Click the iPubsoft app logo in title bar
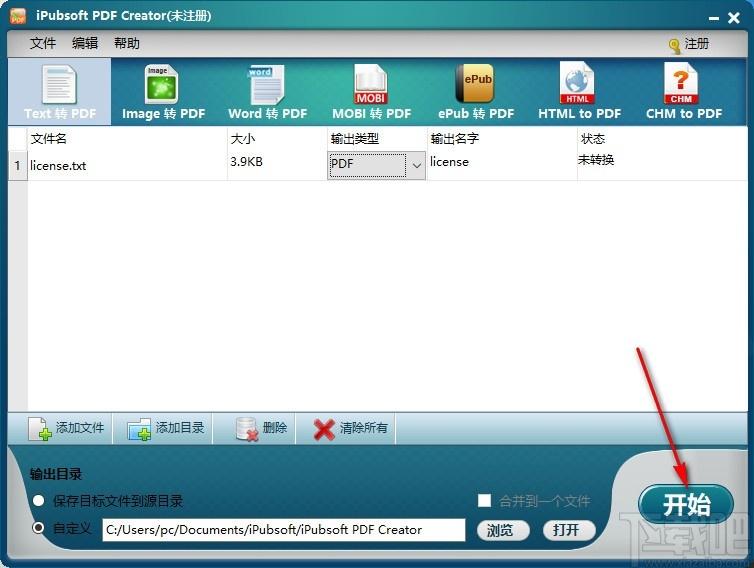Screen dimensions: 754x568 [x=18, y=15]
